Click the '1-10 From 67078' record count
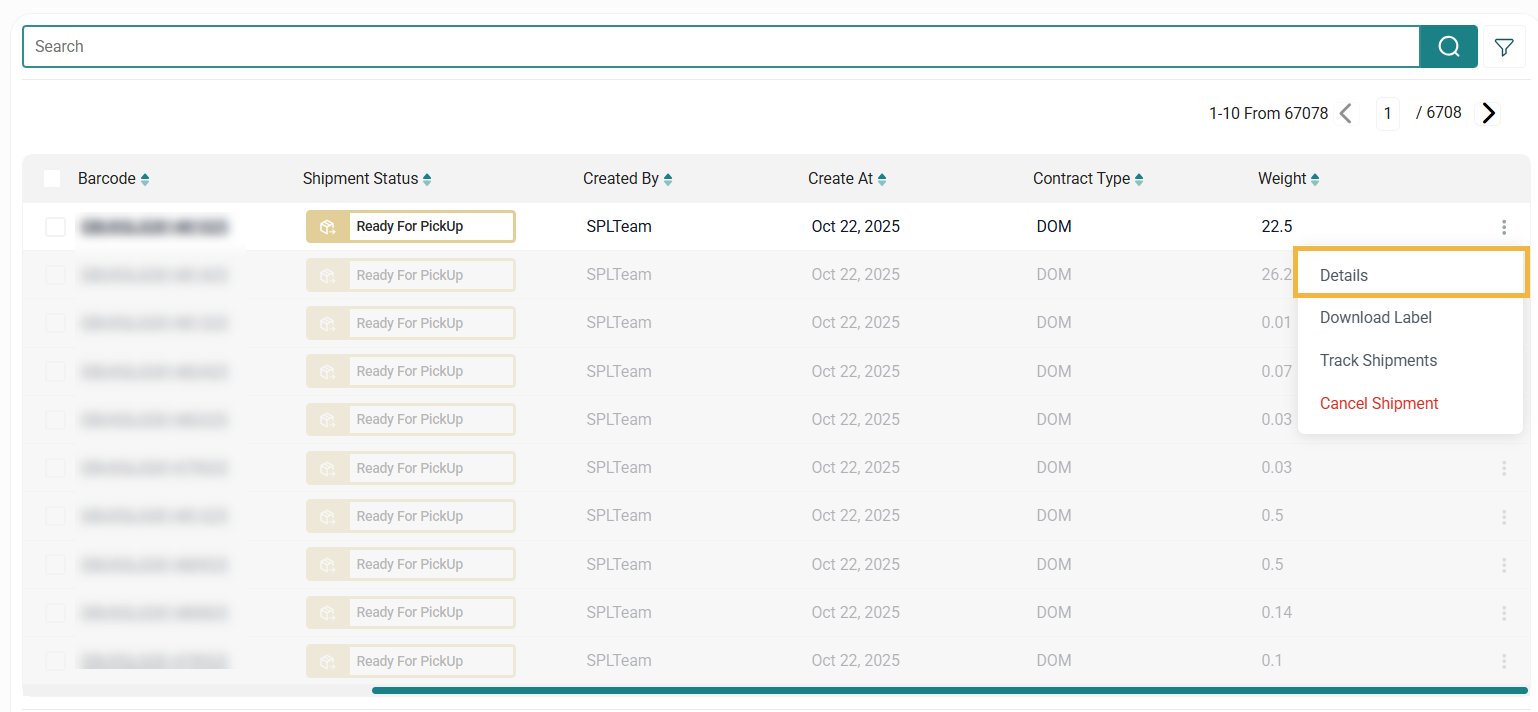 (1268, 113)
